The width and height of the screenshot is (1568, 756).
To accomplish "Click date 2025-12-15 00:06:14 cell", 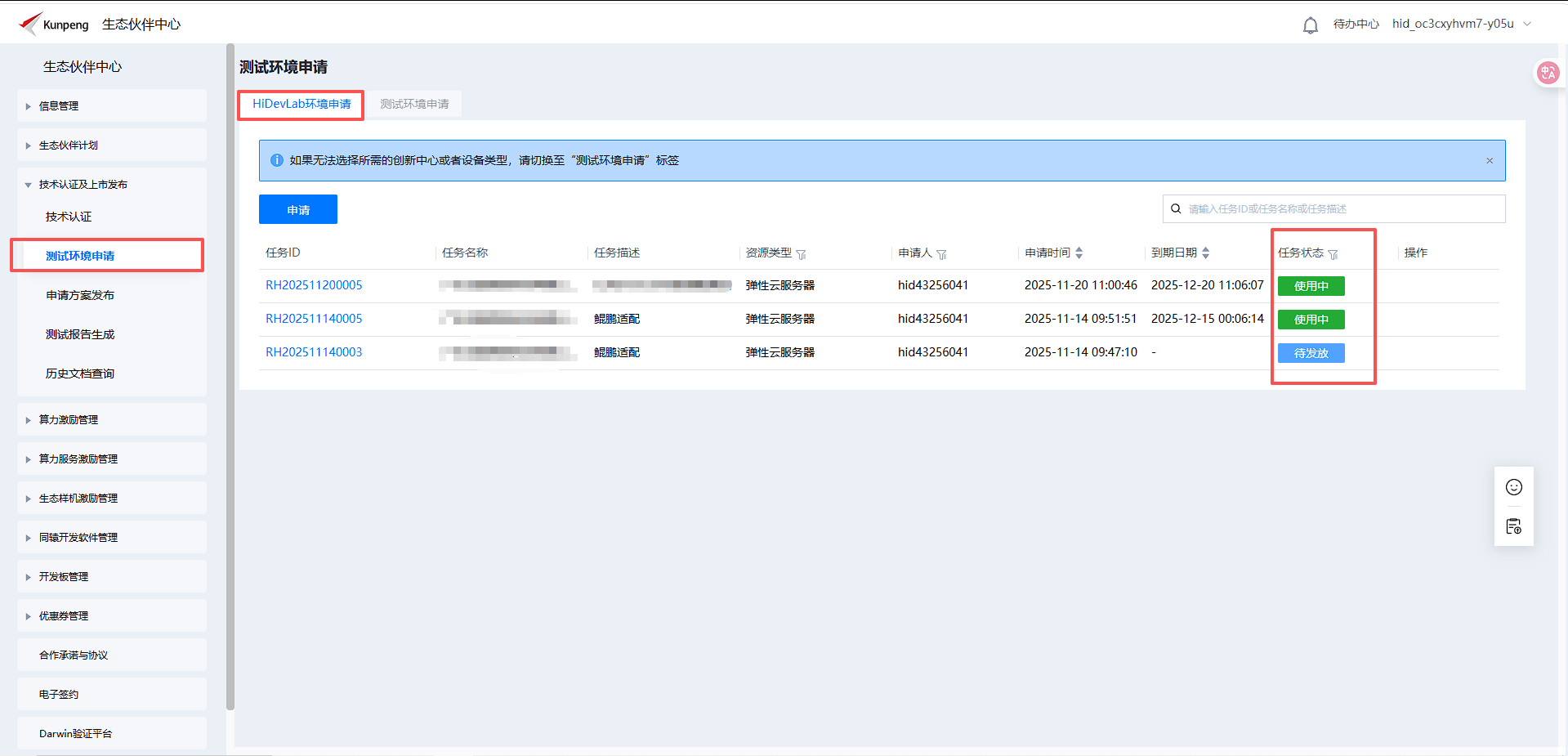I will click(1208, 319).
